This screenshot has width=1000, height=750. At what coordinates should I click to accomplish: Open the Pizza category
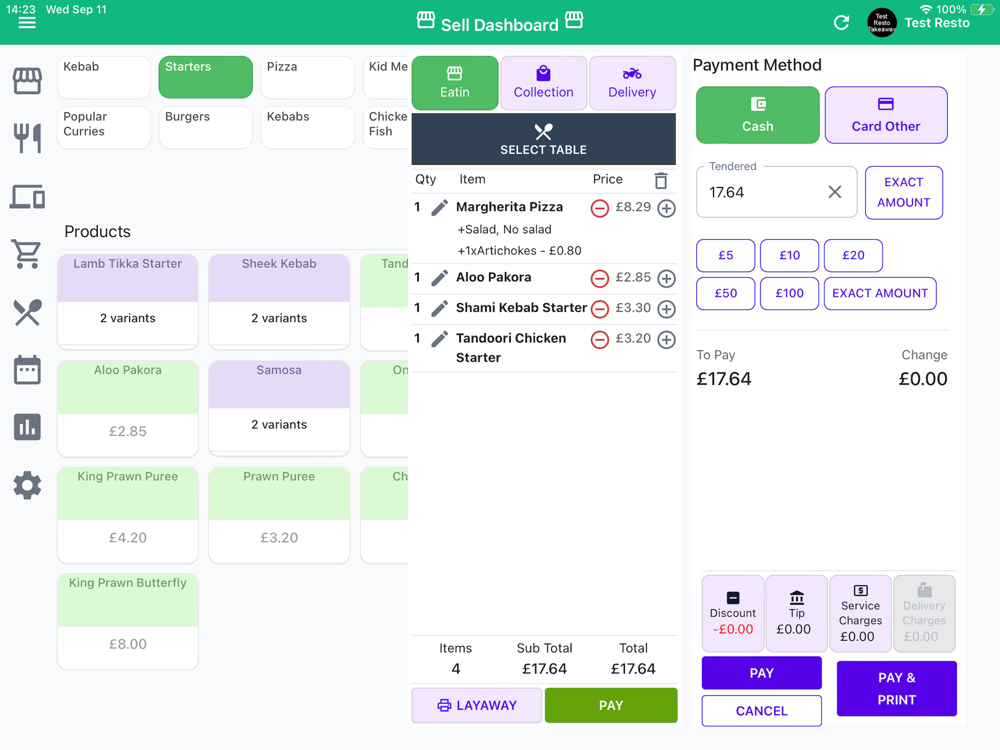point(307,77)
